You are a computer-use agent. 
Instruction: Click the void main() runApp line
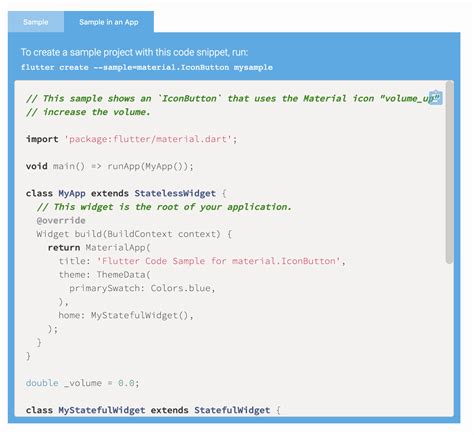110,166
